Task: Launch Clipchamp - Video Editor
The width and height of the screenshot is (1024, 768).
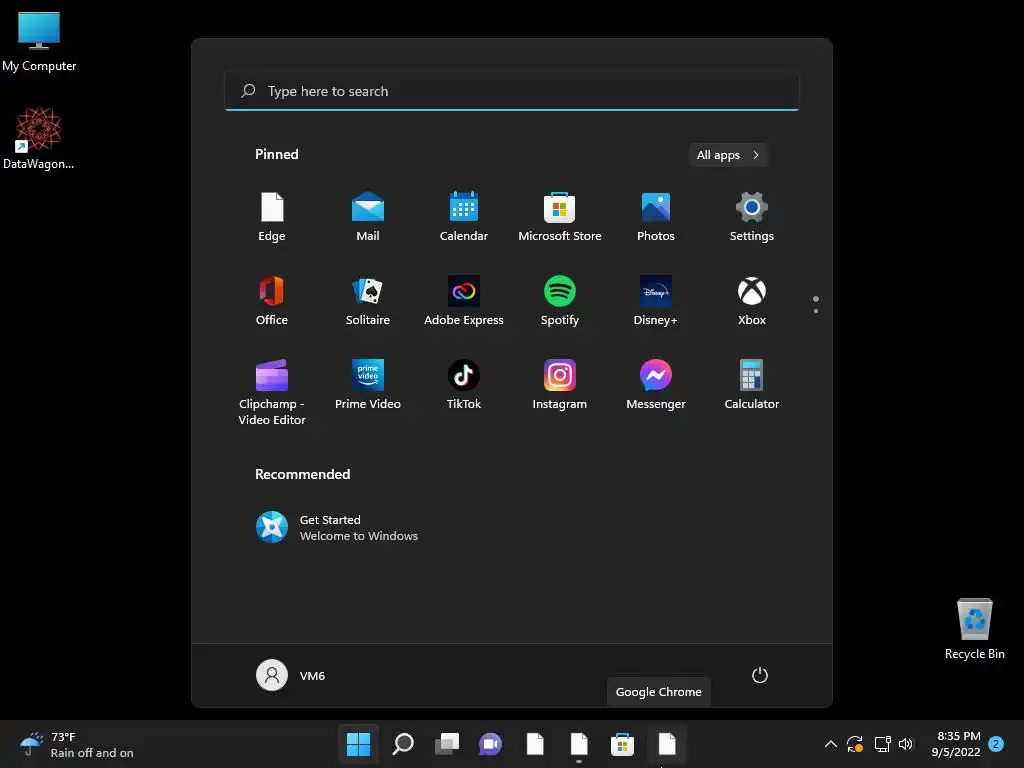Action: click(272, 392)
